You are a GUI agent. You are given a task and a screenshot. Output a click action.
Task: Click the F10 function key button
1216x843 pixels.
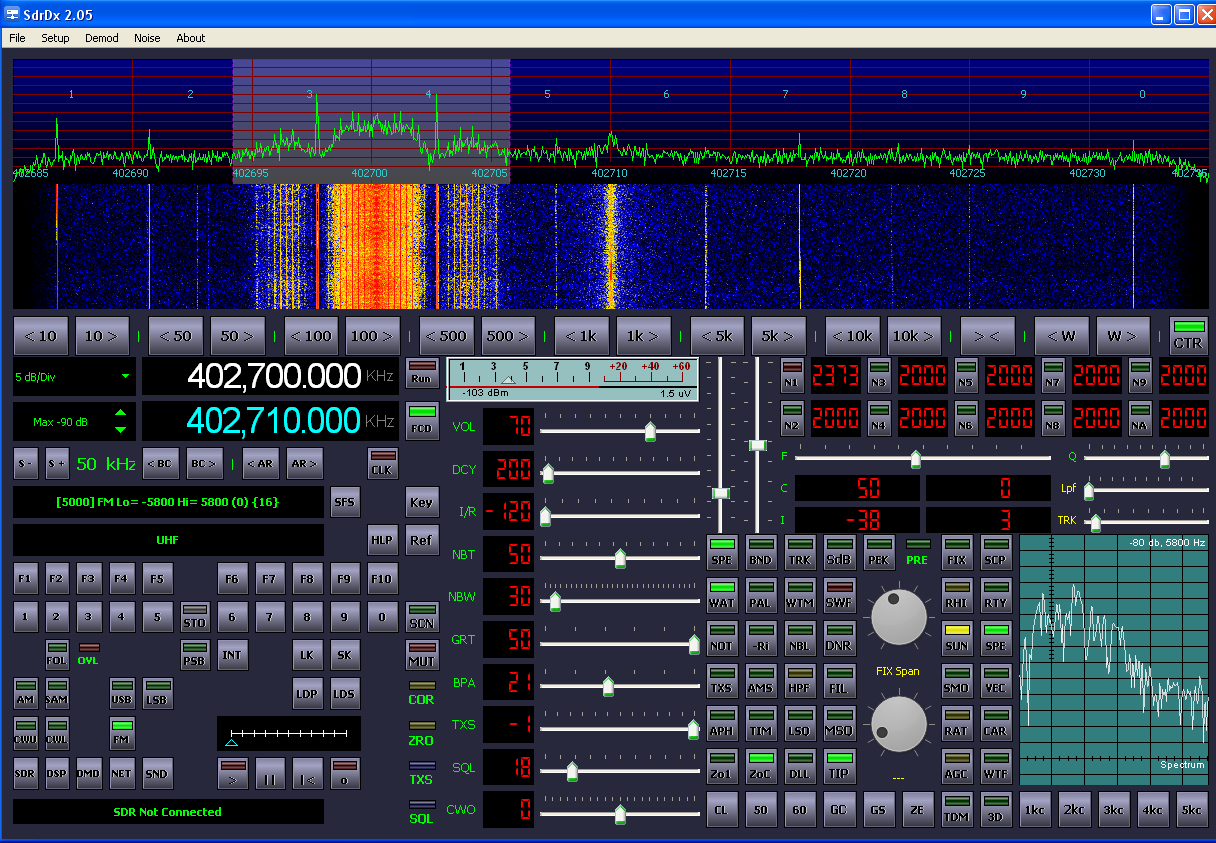click(x=383, y=578)
